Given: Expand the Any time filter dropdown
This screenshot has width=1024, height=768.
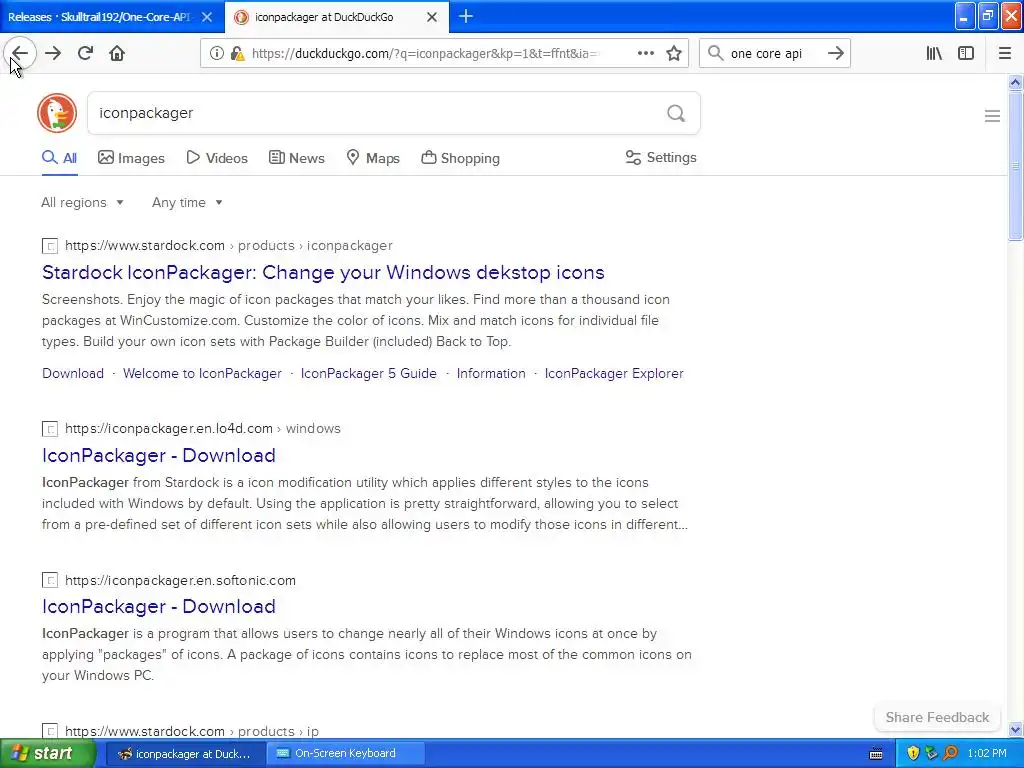Looking at the screenshot, I should click(187, 202).
